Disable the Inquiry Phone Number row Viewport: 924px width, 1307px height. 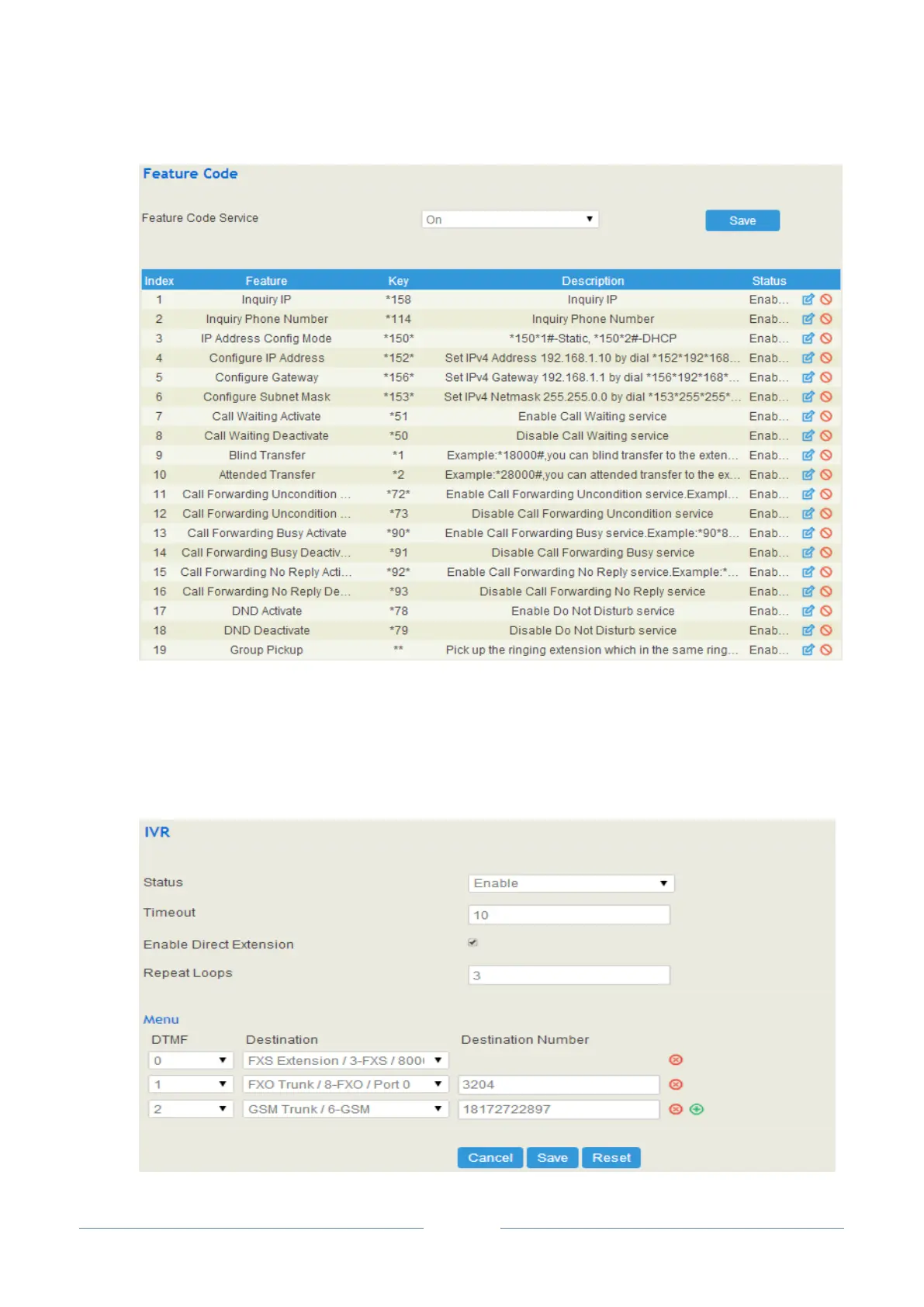click(x=826, y=319)
